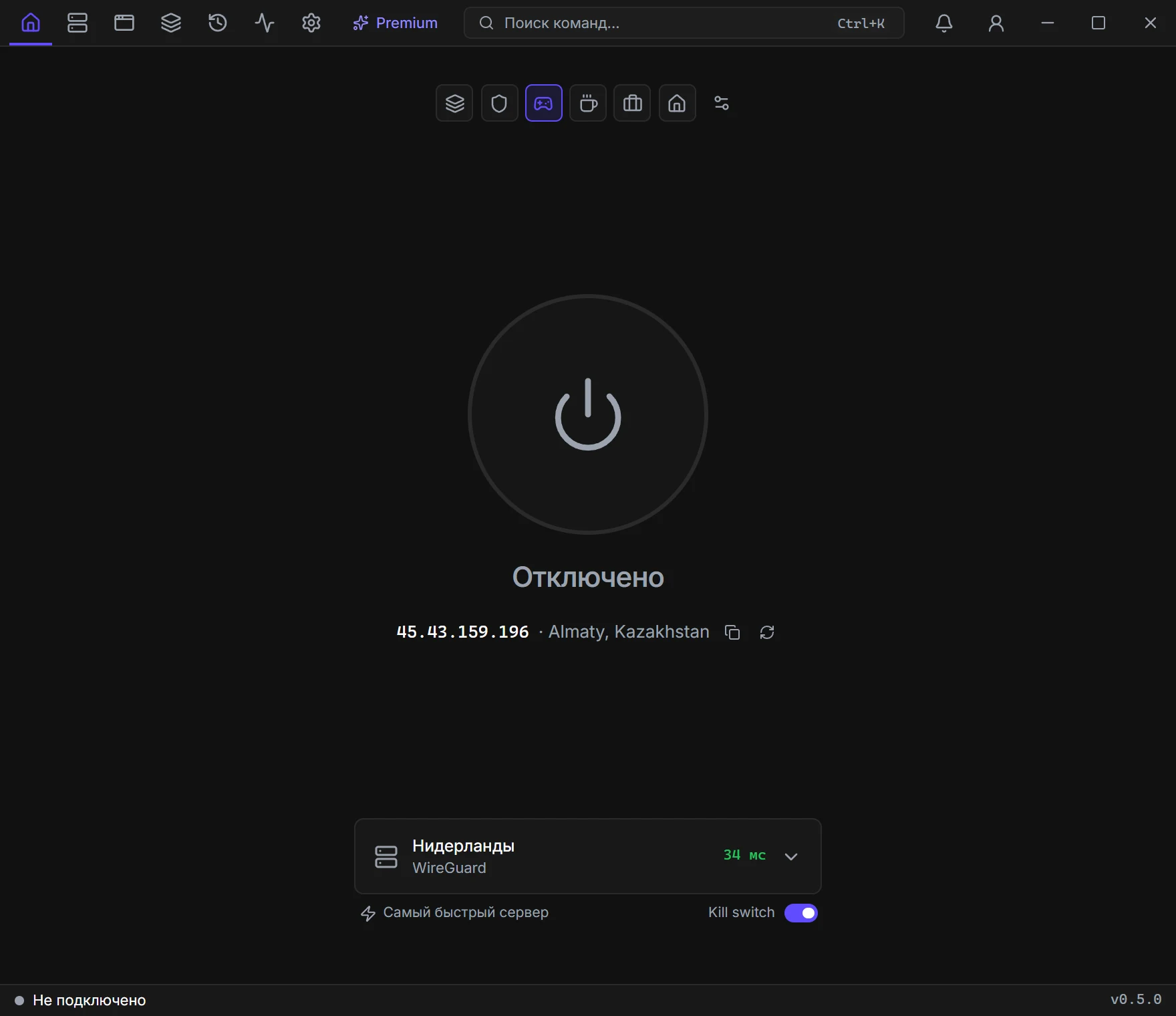
Task: Open the settings gear icon
Action: 311,23
